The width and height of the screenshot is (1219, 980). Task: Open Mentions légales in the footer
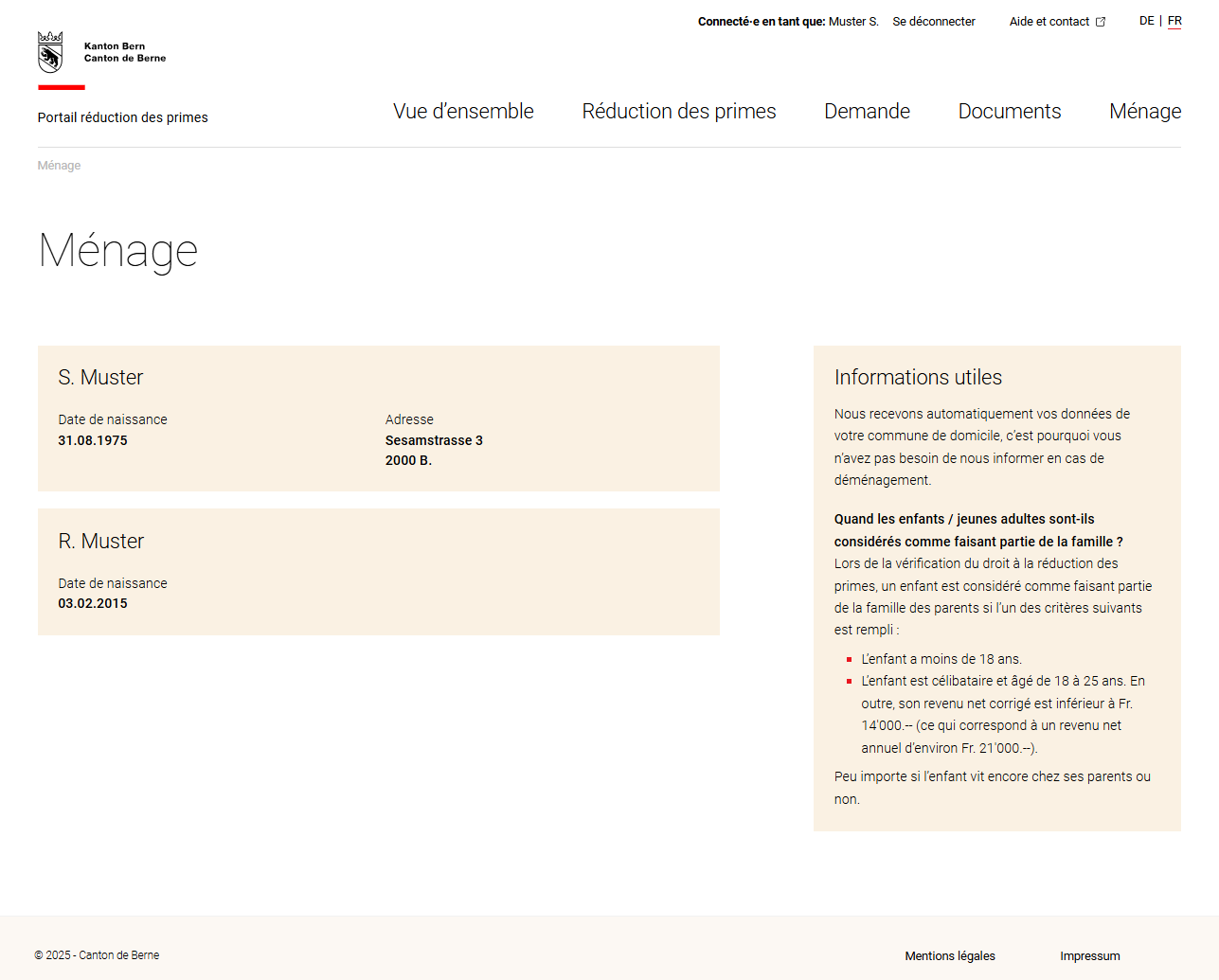click(x=949, y=956)
